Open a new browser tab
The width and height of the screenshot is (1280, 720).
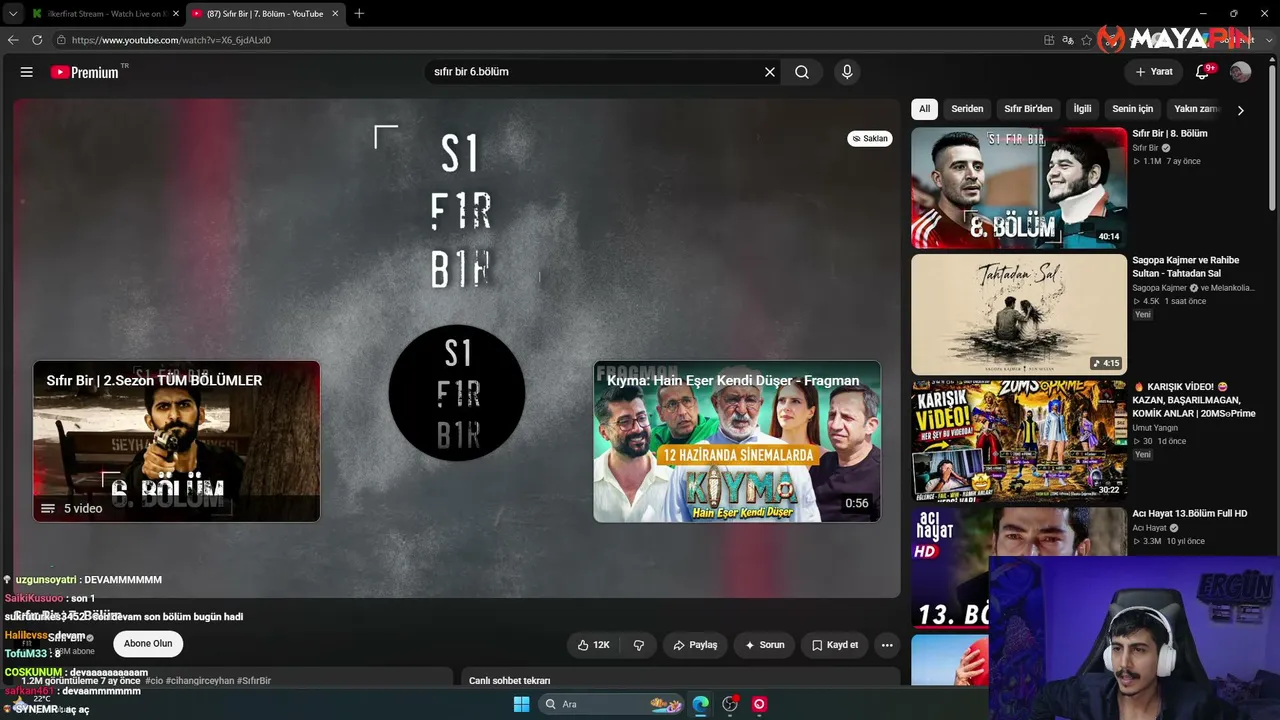(359, 13)
